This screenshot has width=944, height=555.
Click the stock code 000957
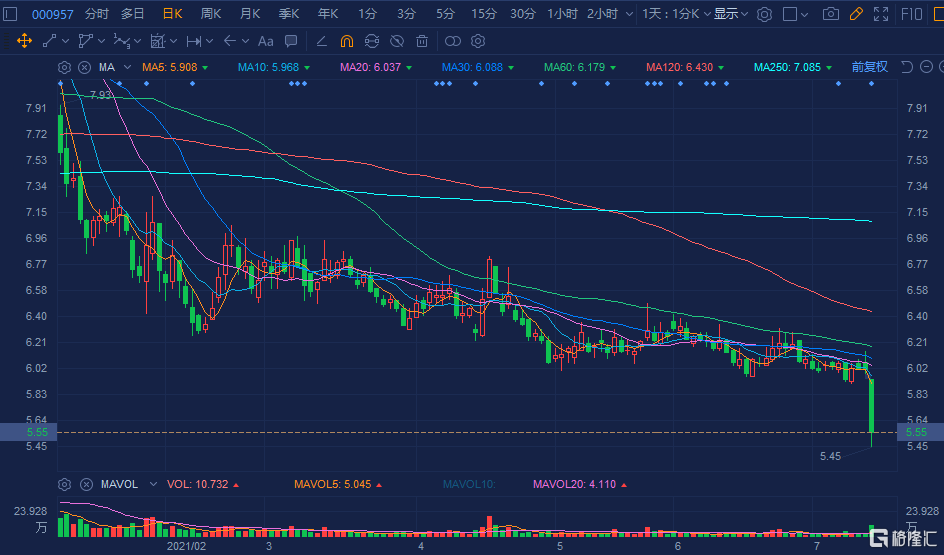pos(52,14)
